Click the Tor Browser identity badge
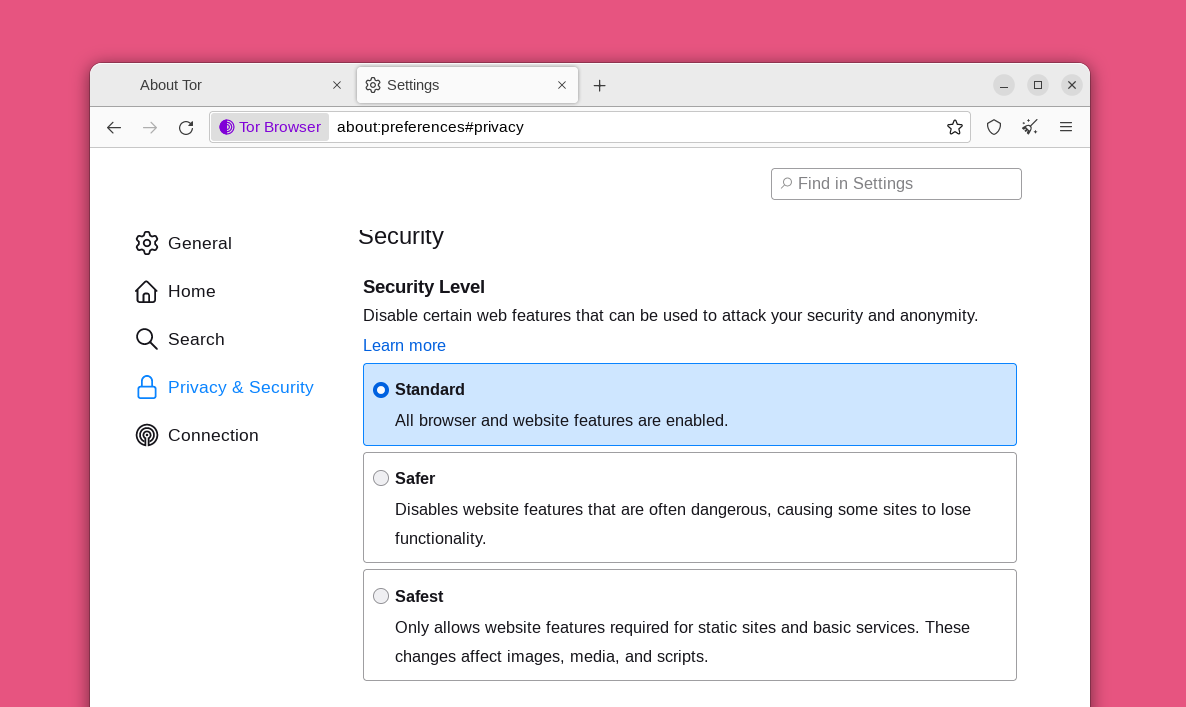 click(x=270, y=127)
